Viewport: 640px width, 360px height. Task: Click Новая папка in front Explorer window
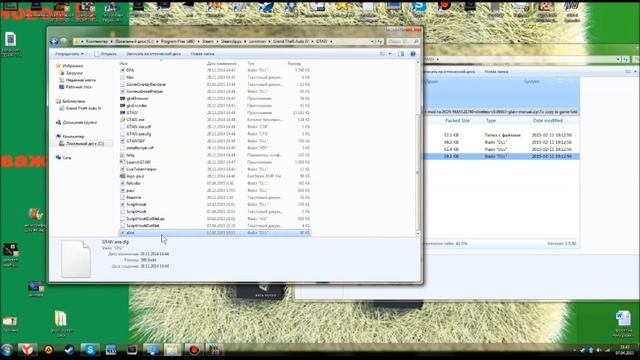[x=202, y=54]
